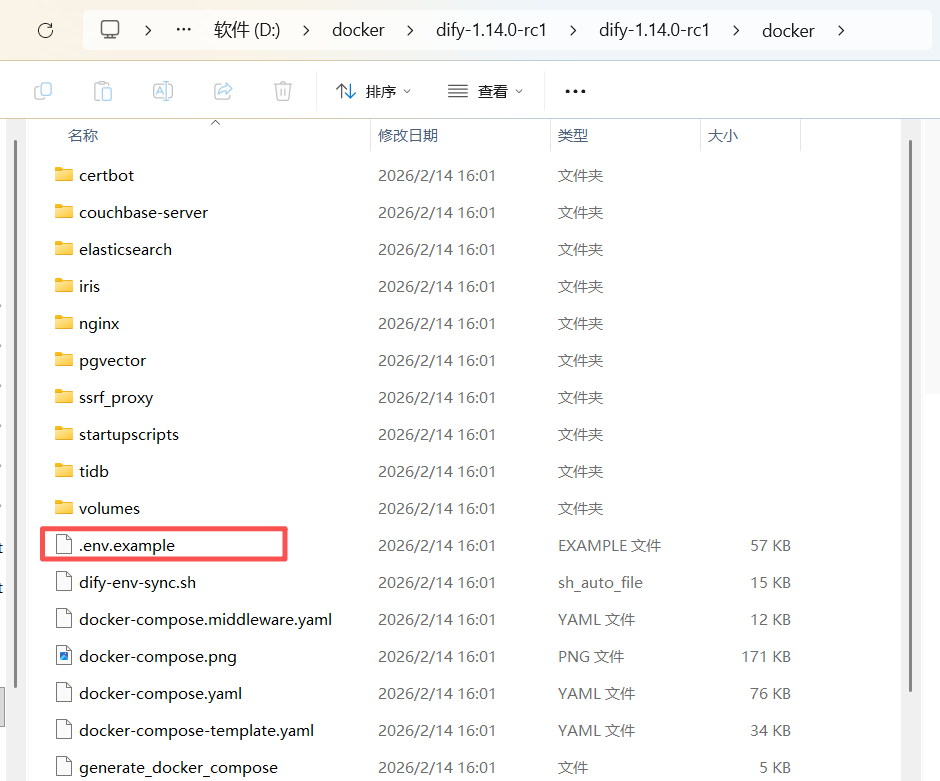This screenshot has width=940, height=781.
Task: Sort by the 修改日期 column header
Action: [408, 135]
